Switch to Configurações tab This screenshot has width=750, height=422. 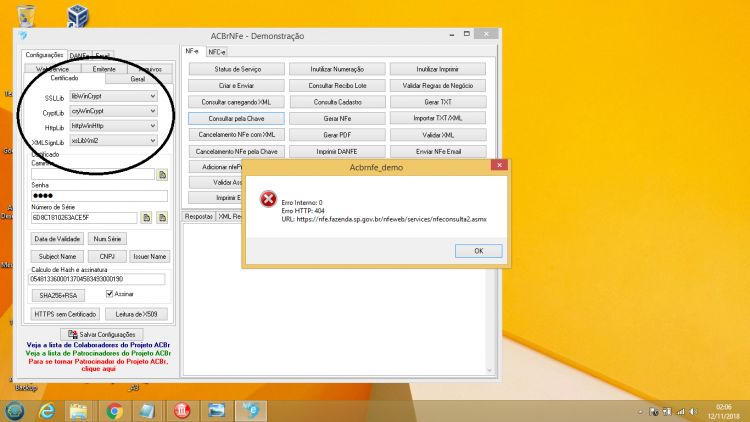pyautogui.click(x=44, y=55)
